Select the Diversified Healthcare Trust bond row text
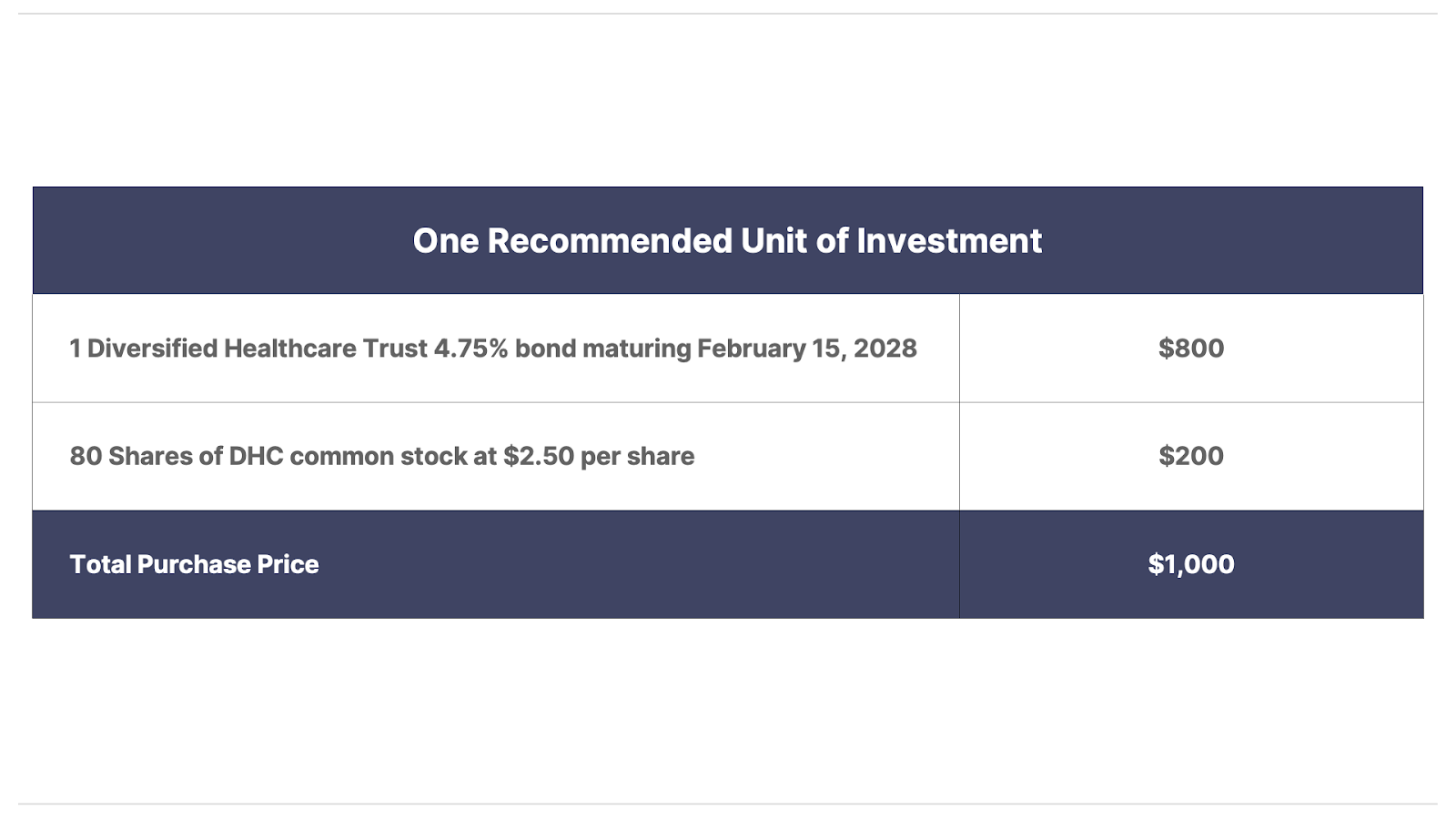This screenshot has width=1456, height=819. (x=493, y=349)
